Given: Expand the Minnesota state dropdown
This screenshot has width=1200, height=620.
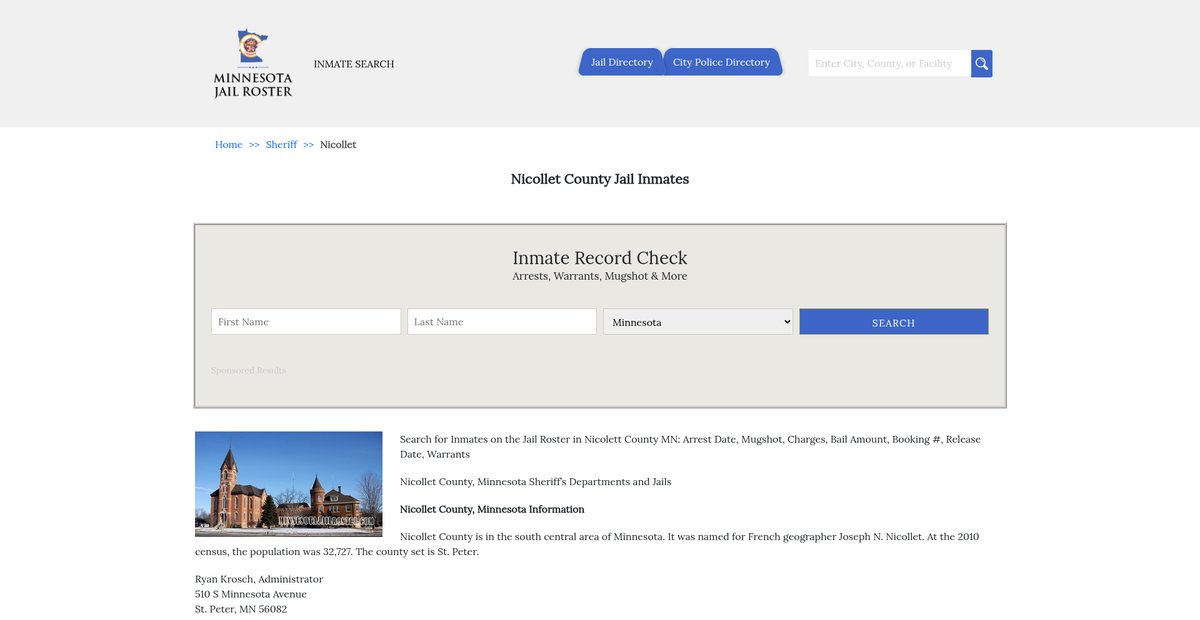Looking at the screenshot, I should click(x=697, y=322).
